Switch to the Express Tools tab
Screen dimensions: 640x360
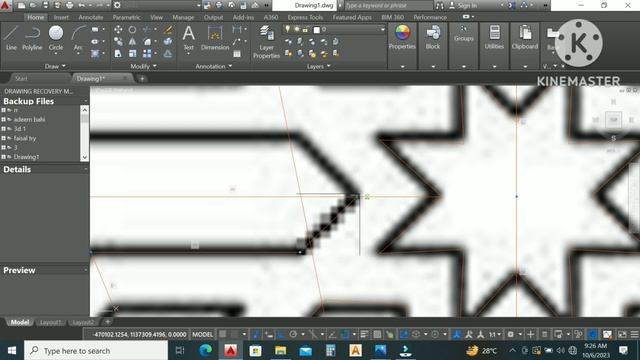pyautogui.click(x=305, y=17)
